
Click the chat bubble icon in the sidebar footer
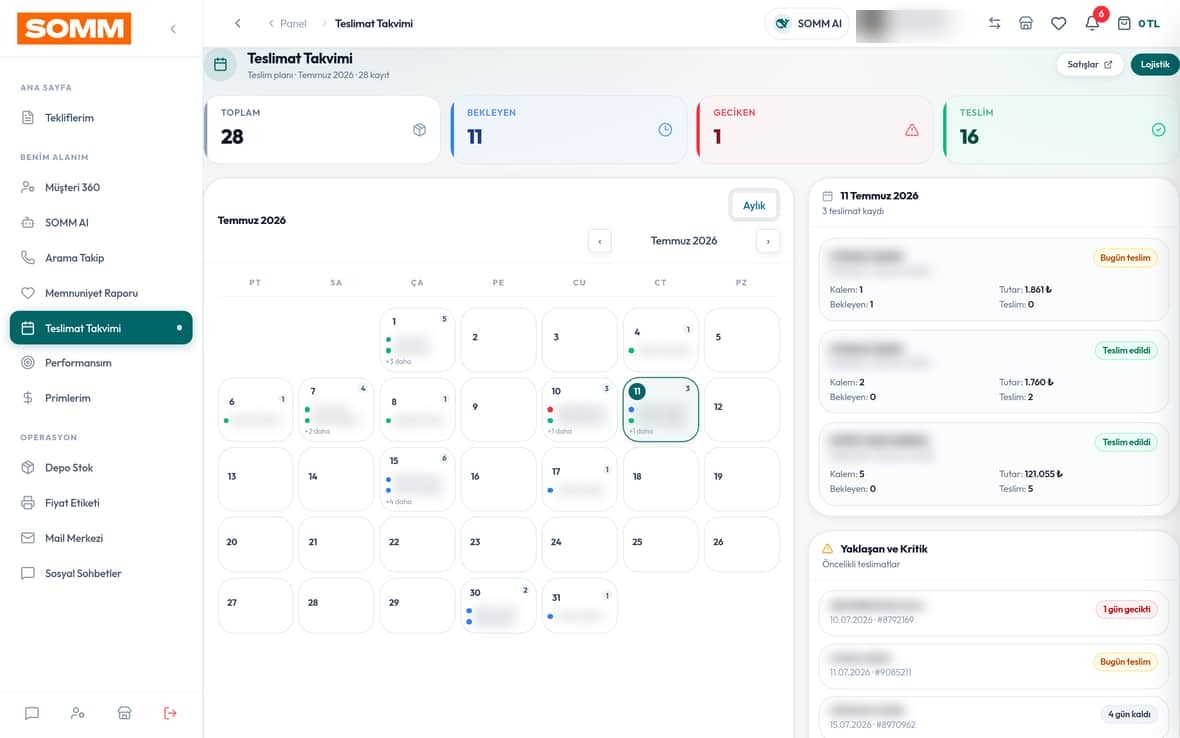[32, 713]
